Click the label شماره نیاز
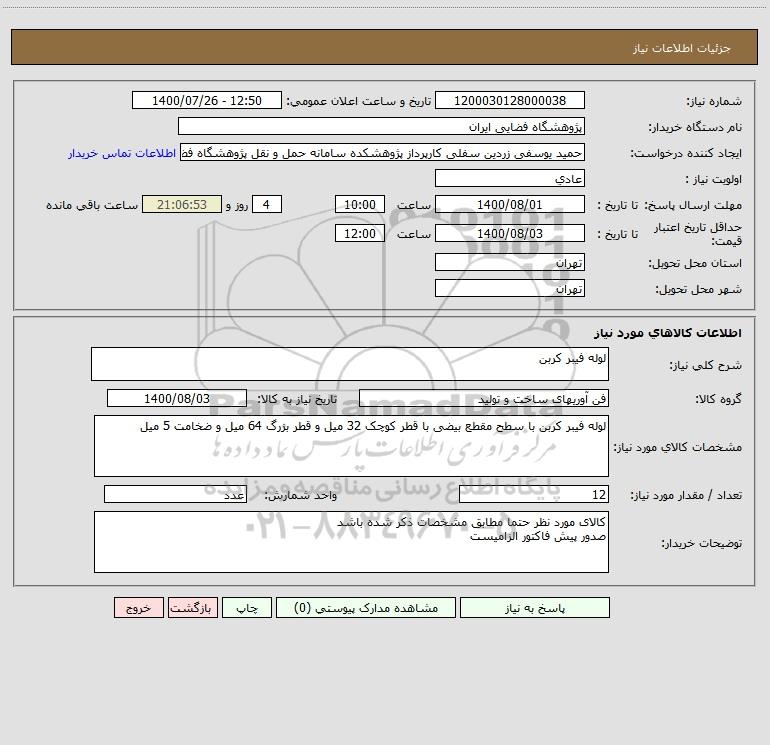The height and width of the screenshot is (745, 770). 714,102
